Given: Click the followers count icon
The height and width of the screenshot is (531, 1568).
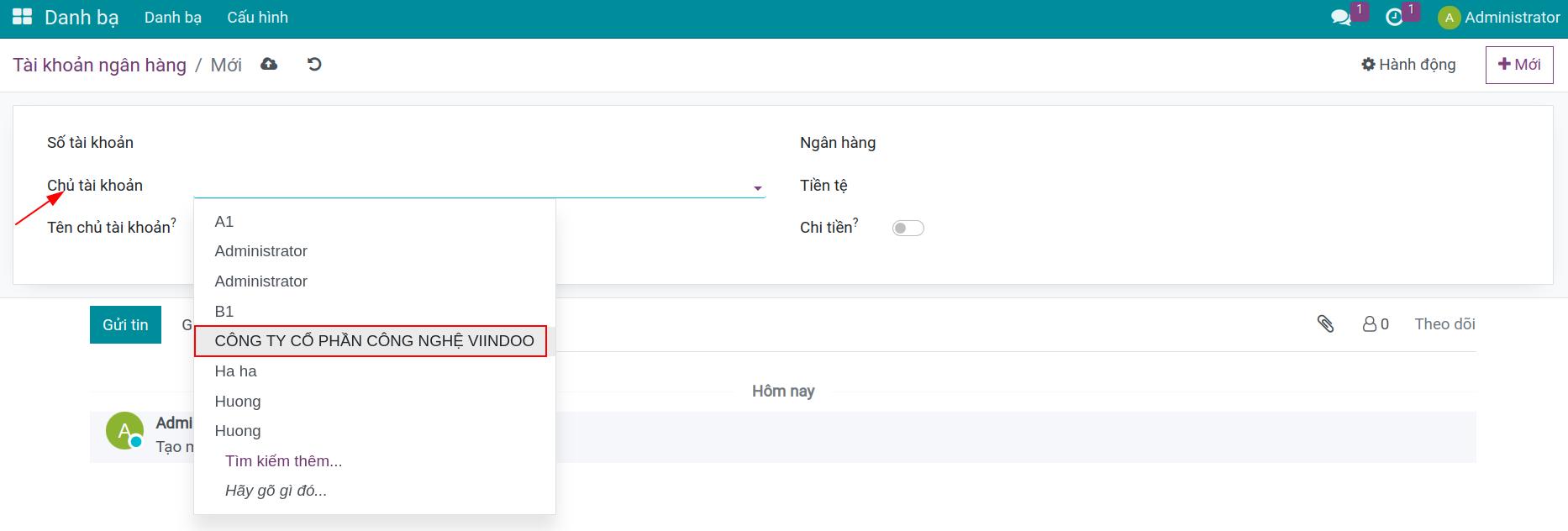Looking at the screenshot, I should [1376, 323].
